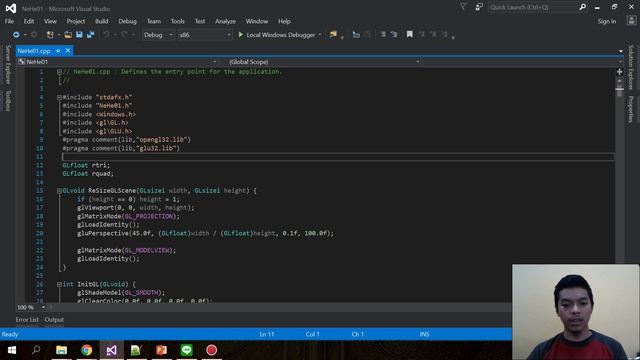The image size is (640, 360).
Task: Click the Decrease indent toolbar icon
Action: point(382,35)
